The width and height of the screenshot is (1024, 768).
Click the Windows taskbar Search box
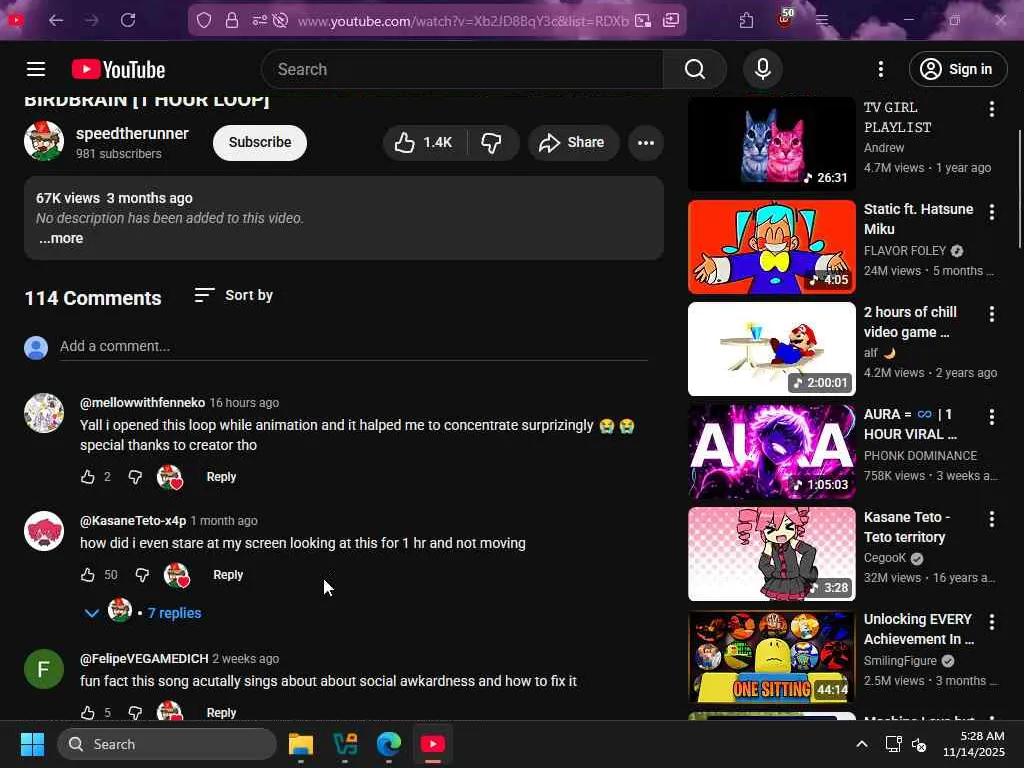(167, 744)
